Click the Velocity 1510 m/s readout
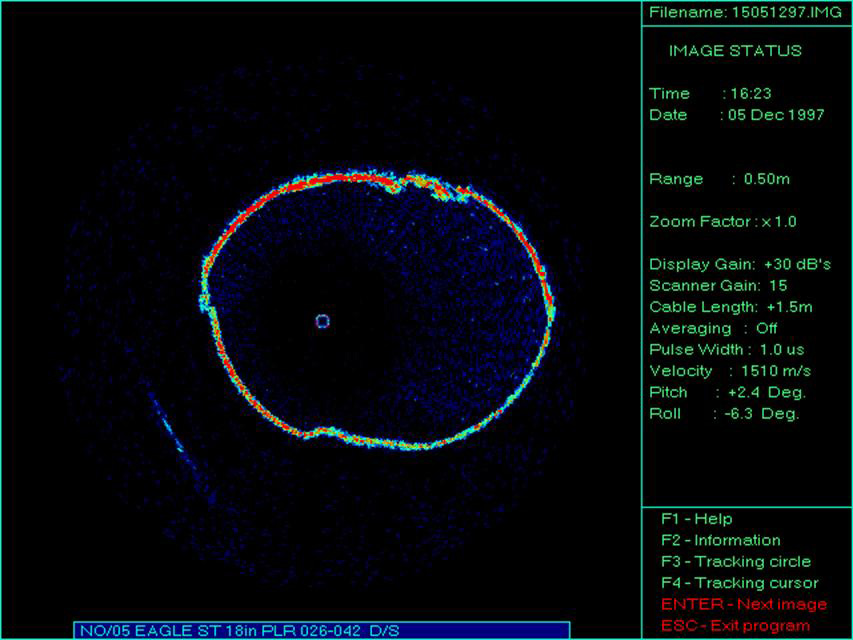 click(730, 371)
